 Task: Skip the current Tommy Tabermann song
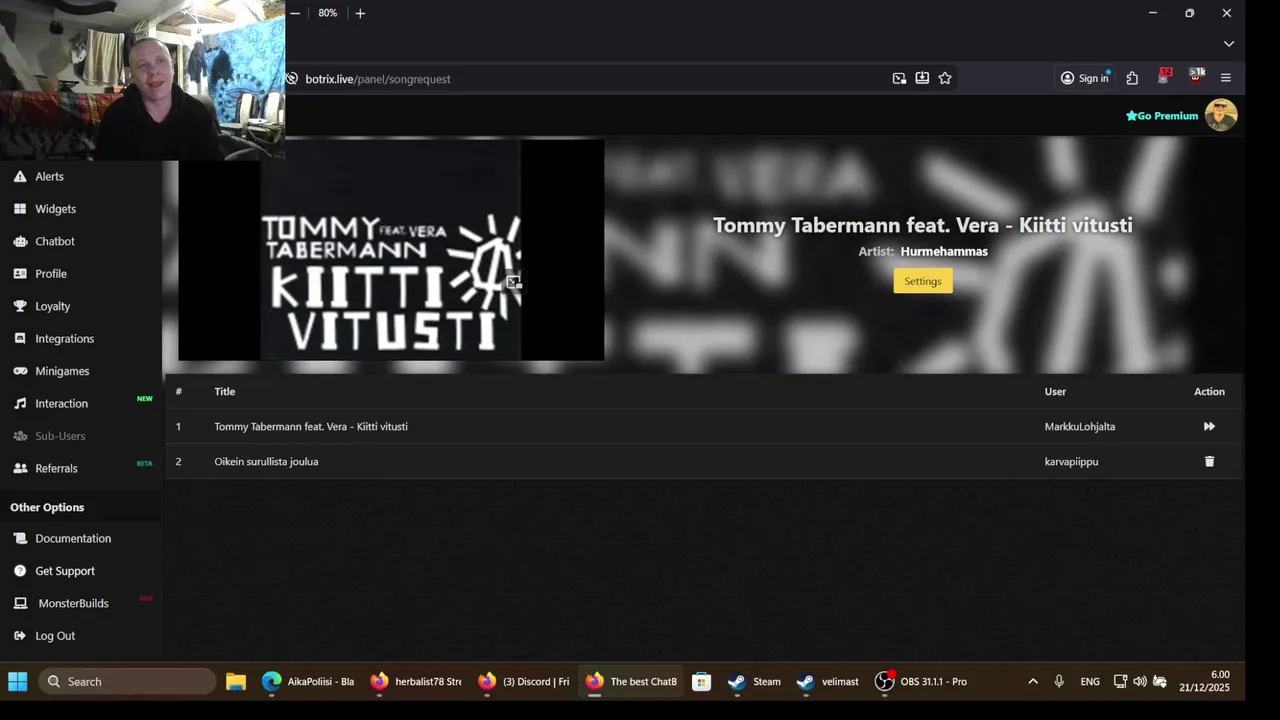click(1209, 426)
